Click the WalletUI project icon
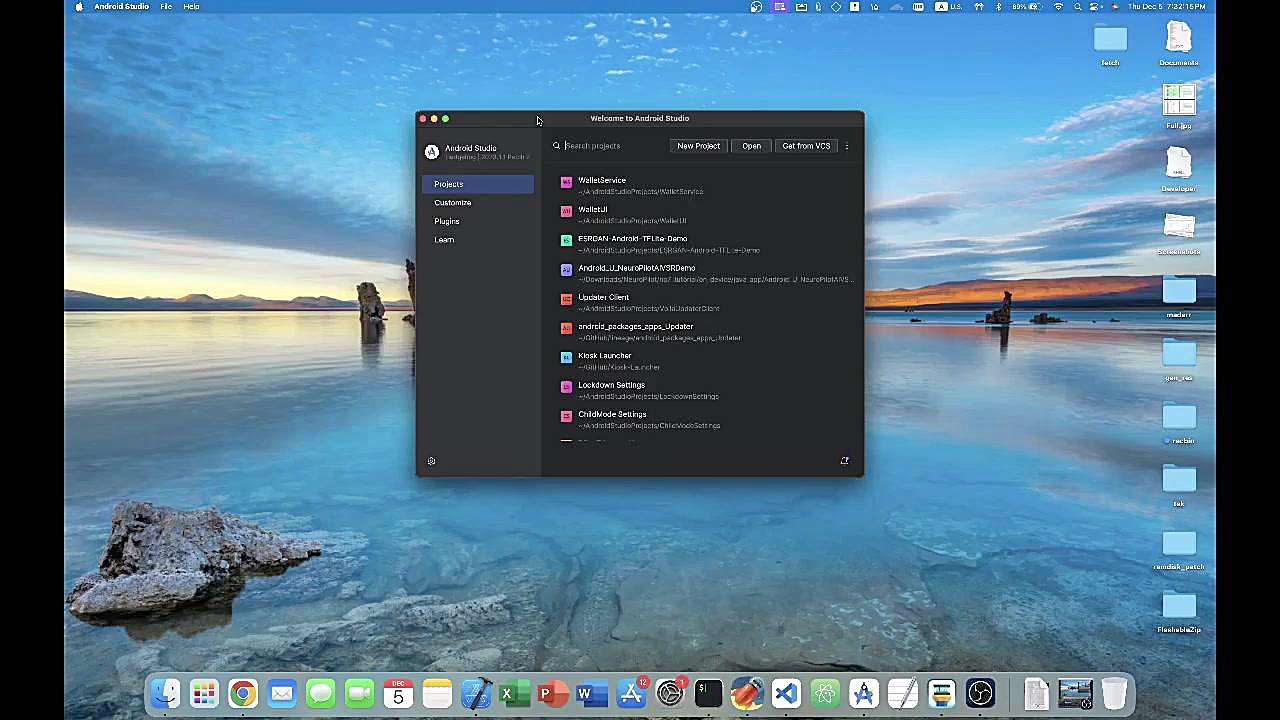The image size is (1280, 720). point(566,211)
